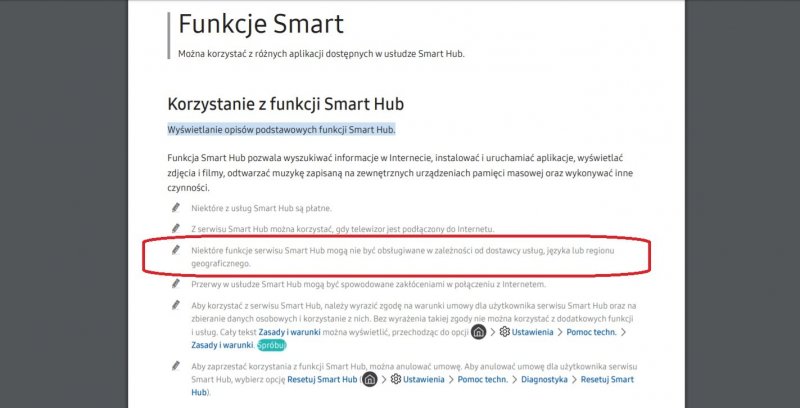Image resolution: width=800 pixels, height=408 pixels.
Task: Click the gear icon beside Ustawienia in the Zasady i warunki path
Action: 503,331
